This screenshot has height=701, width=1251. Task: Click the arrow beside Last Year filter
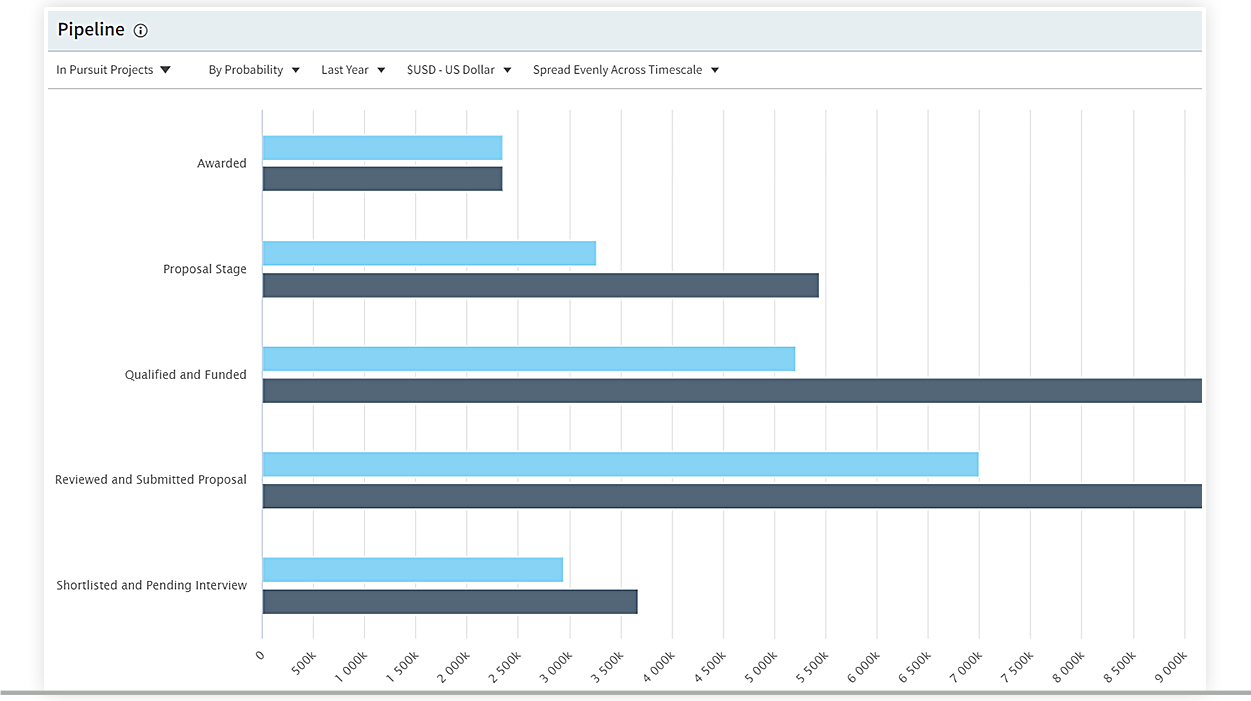pos(382,69)
